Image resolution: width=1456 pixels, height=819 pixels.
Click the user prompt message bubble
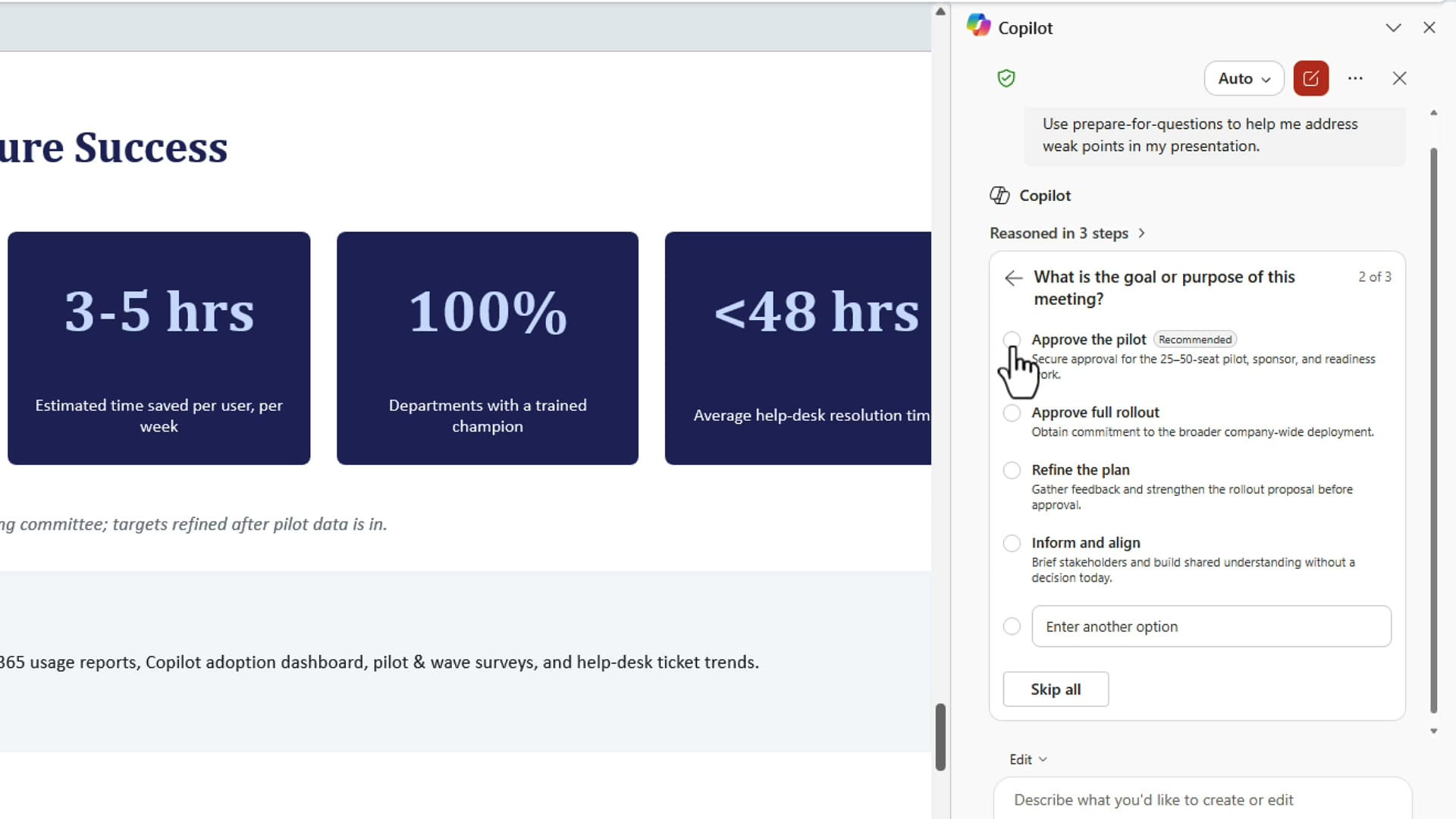point(1215,135)
